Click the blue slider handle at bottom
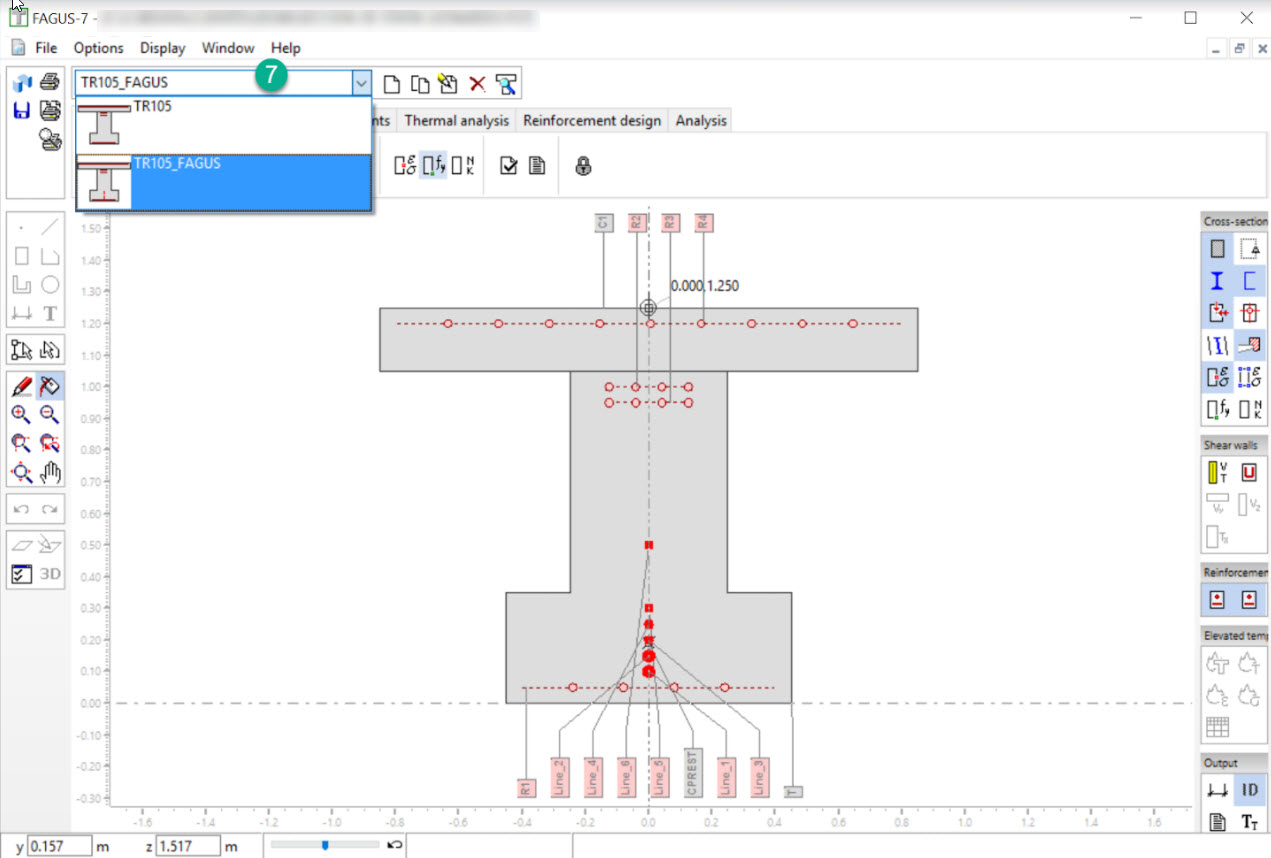The width and height of the screenshot is (1271, 858). click(x=325, y=846)
